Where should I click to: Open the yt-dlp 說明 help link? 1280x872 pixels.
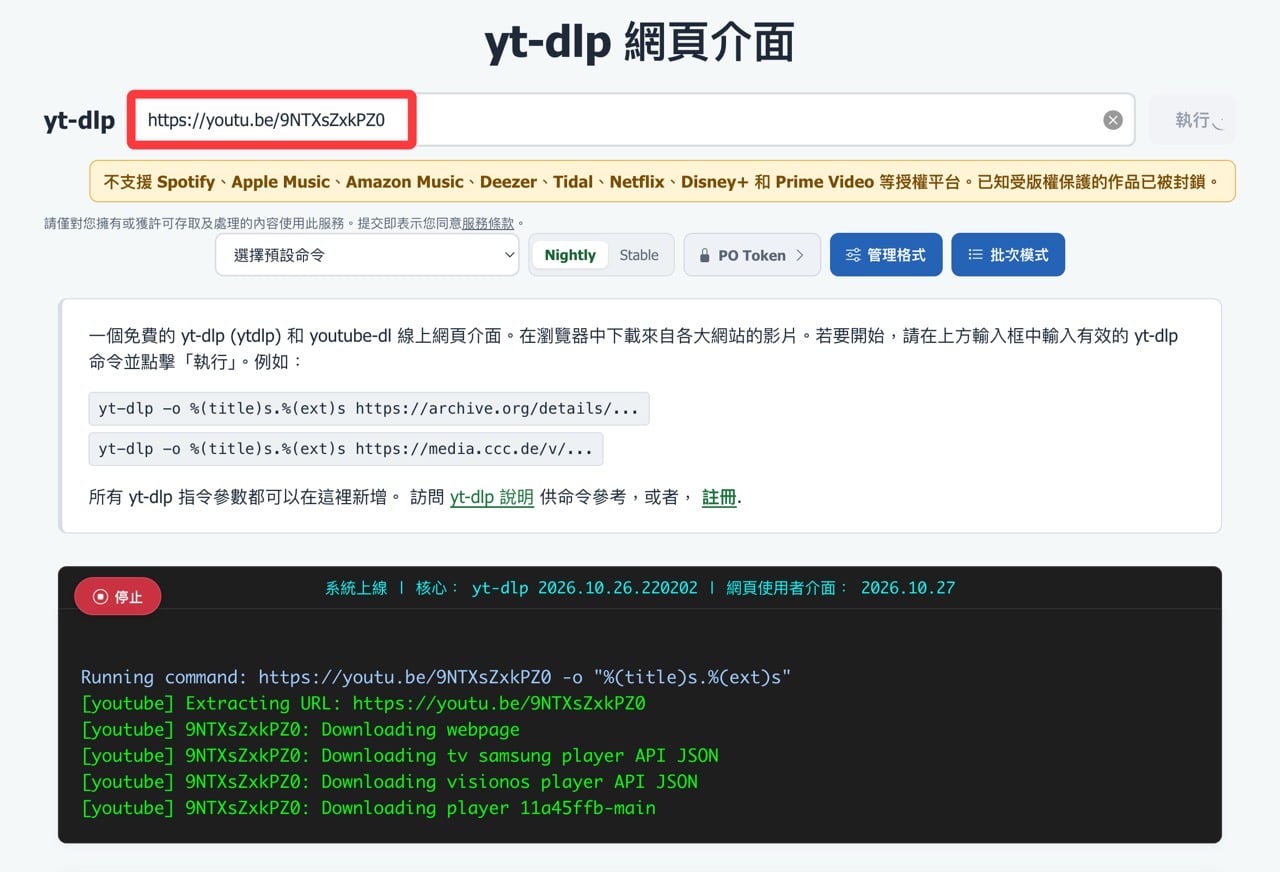point(492,497)
